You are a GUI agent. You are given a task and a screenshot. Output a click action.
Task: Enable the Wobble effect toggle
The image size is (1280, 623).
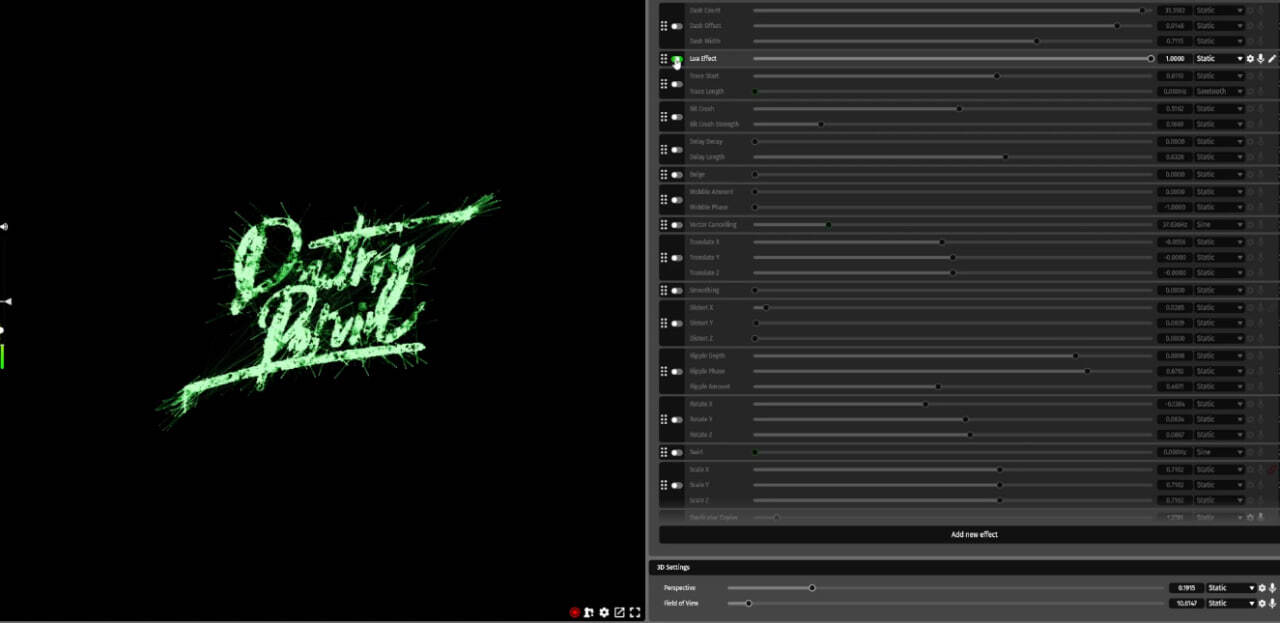[677, 200]
